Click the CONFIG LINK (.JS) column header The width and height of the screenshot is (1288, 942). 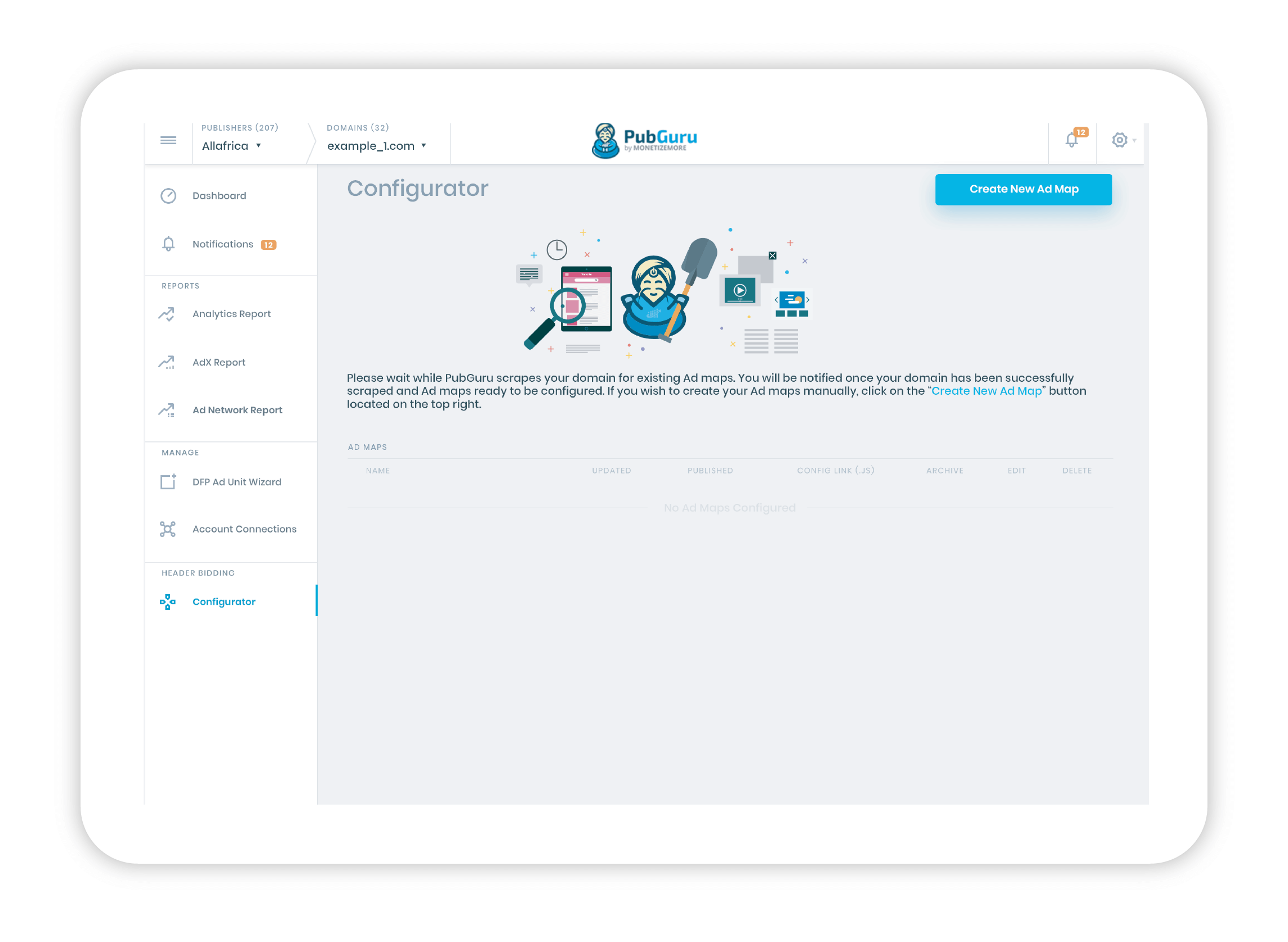click(x=836, y=471)
